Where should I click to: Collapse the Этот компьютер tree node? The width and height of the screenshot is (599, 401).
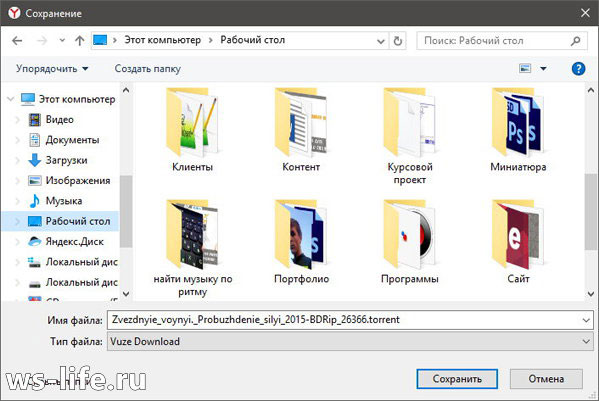pyautogui.click(x=11, y=99)
